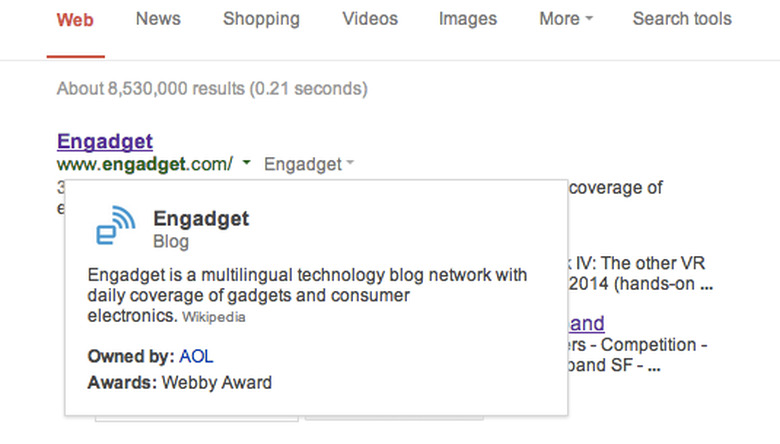Open the Engadget search result title link
Viewport: 780px width, 444px height.
(x=105, y=141)
